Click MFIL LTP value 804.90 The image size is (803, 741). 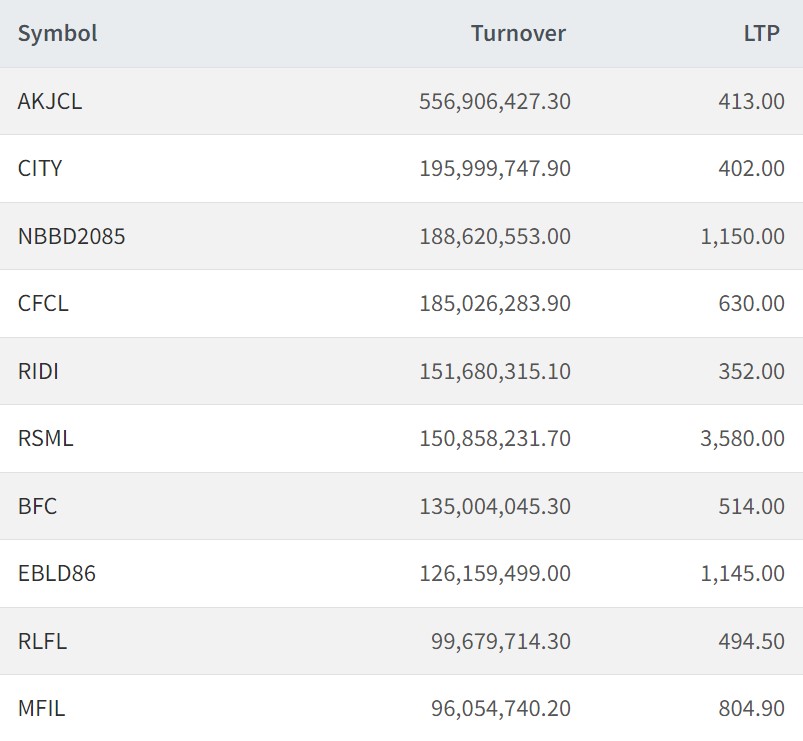(x=752, y=708)
